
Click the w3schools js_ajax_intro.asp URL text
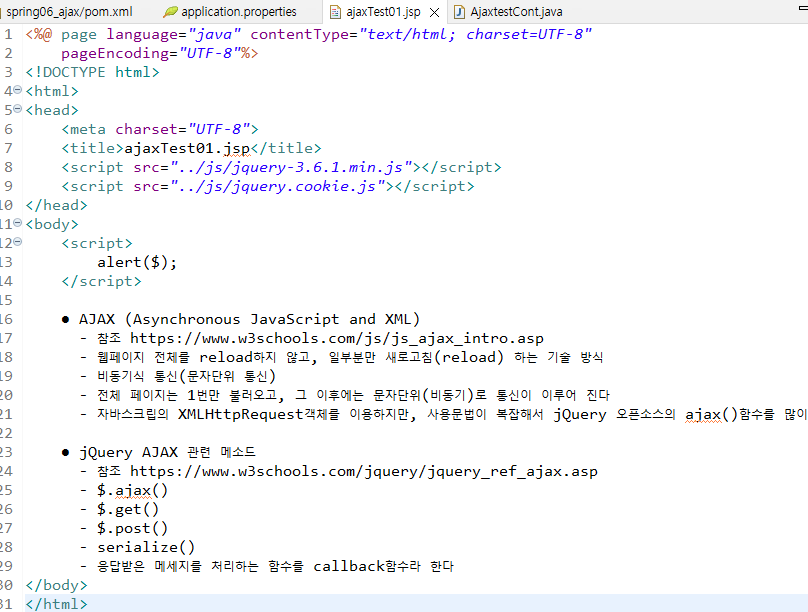click(337, 338)
